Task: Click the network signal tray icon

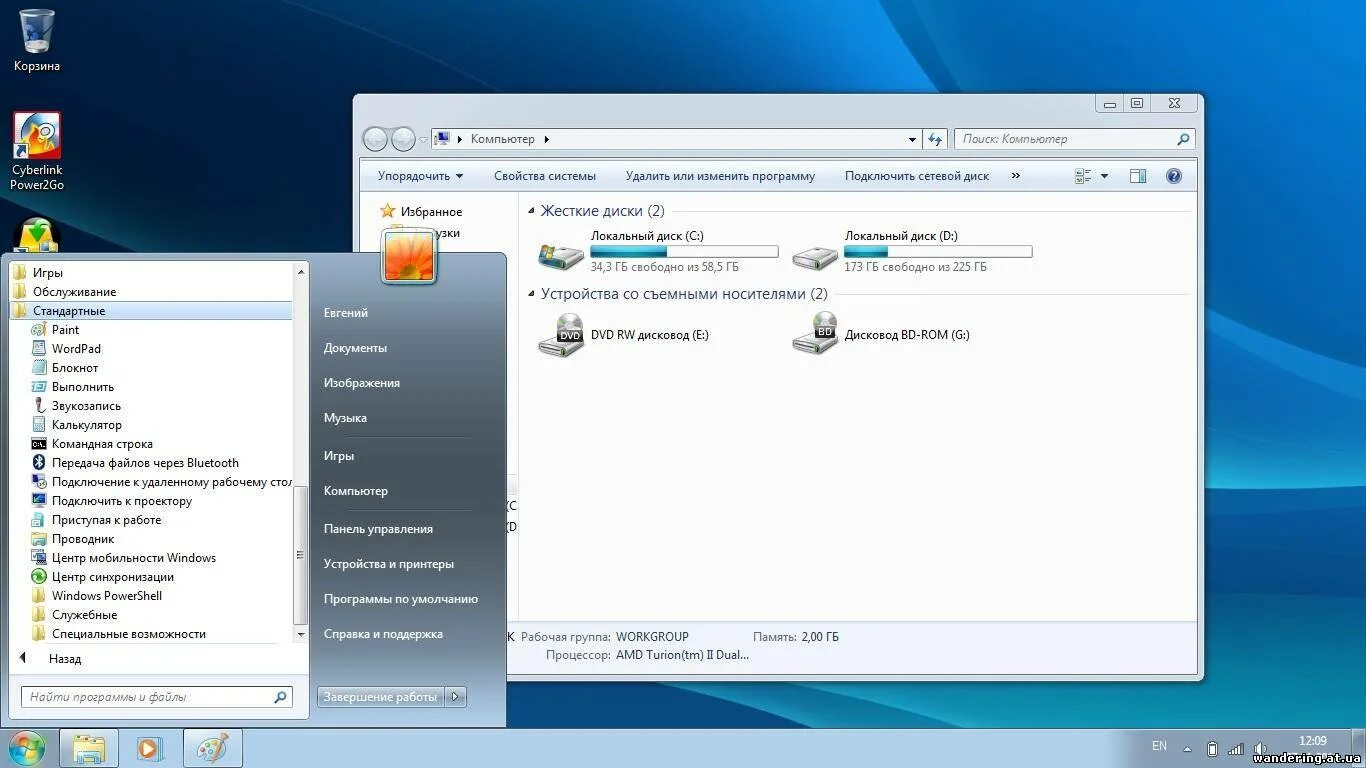Action: 1236,748
